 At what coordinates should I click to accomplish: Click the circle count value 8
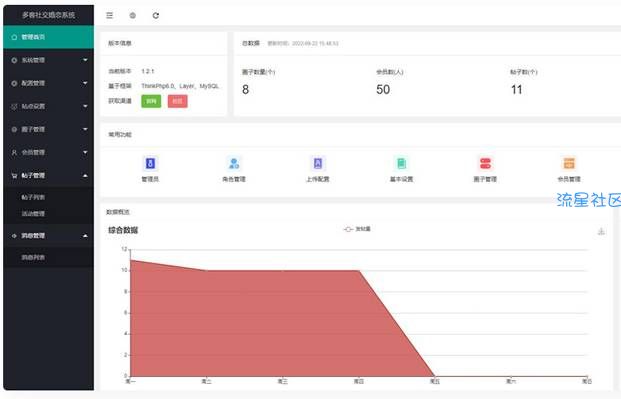click(246, 90)
